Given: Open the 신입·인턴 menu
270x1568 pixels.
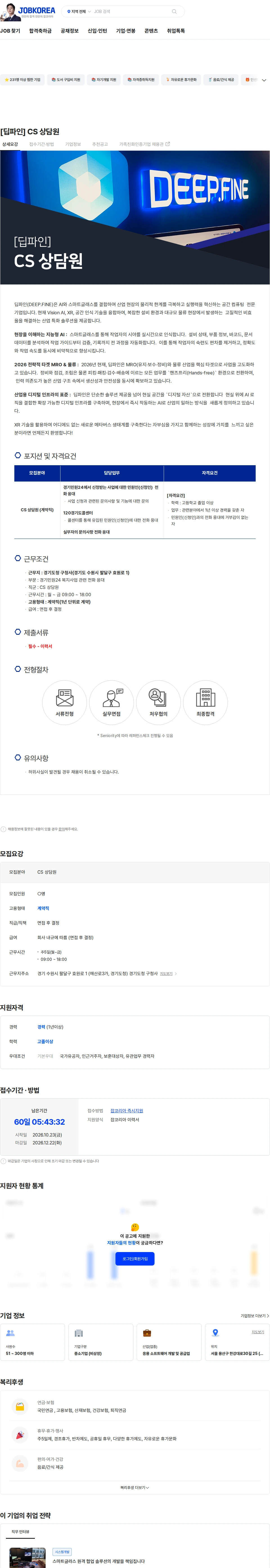Looking at the screenshot, I should pos(98,31).
